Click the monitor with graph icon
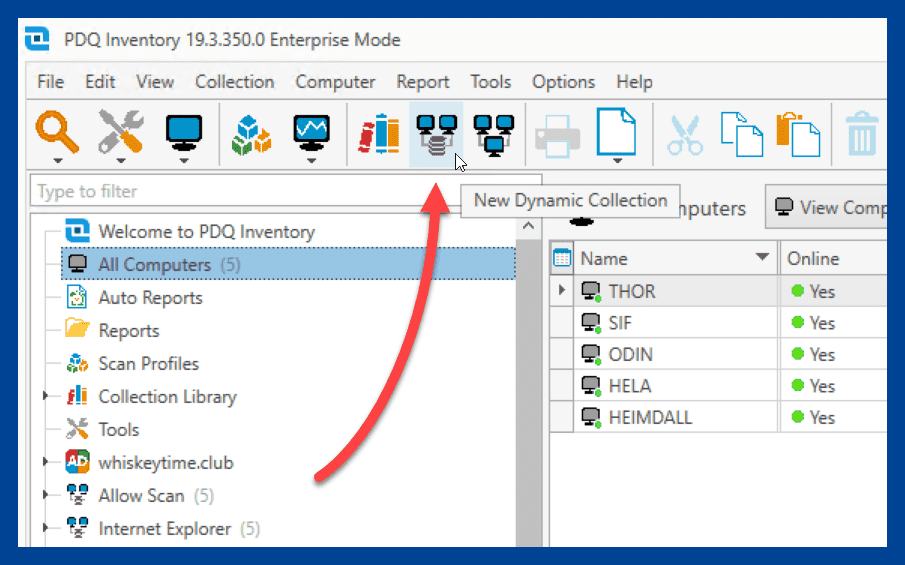Viewport: 905px width, 565px height. click(x=312, y=132)
